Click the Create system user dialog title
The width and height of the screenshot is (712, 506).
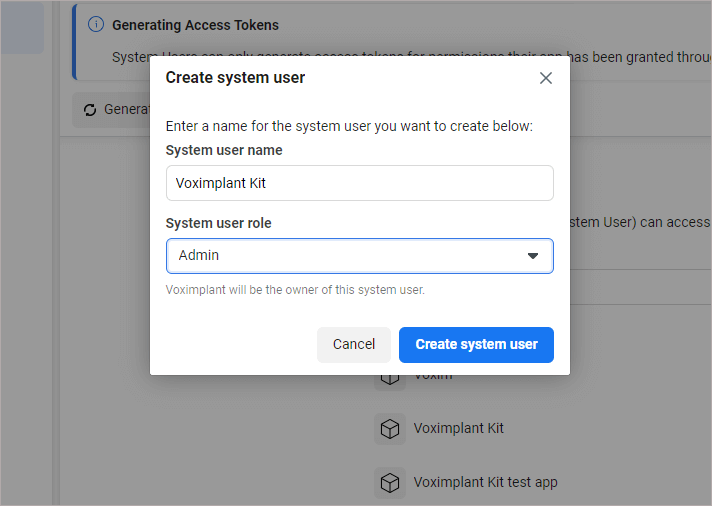(x=235, y=78)
